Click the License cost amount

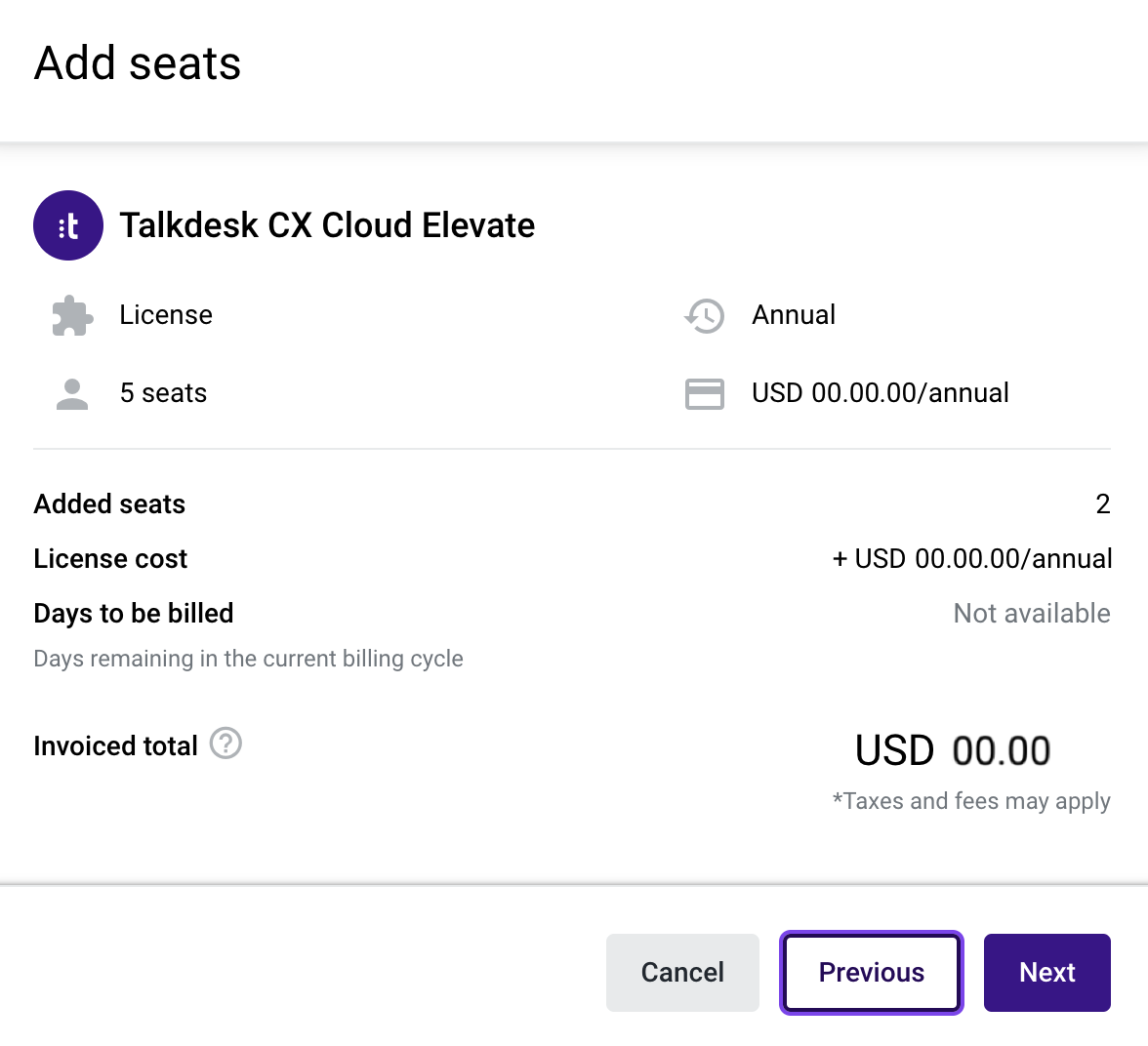coord(971,558)
